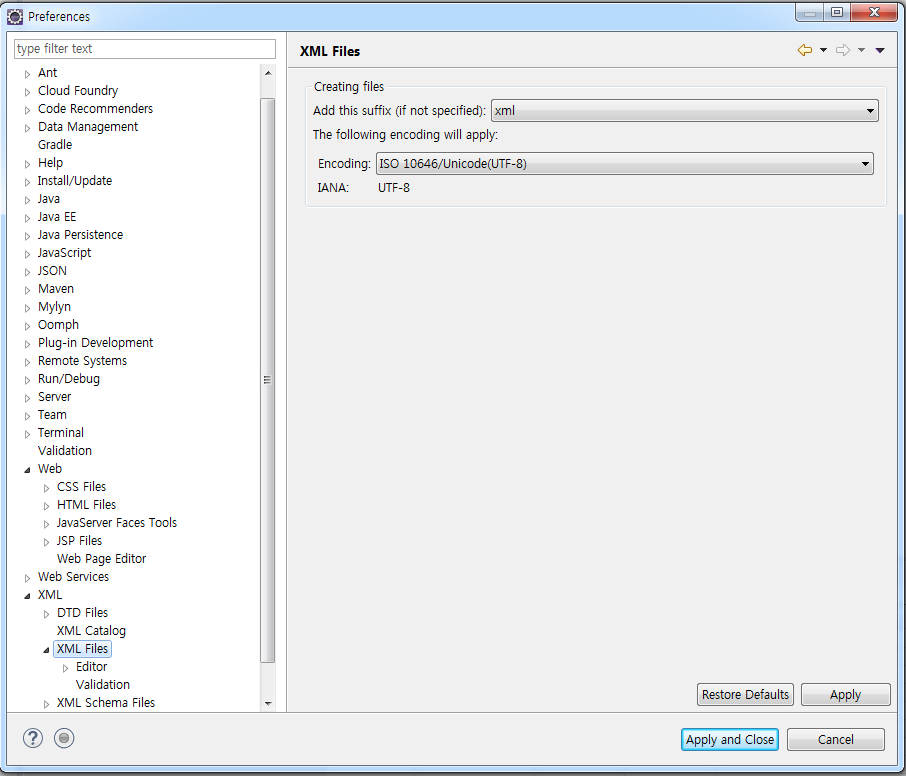This screenshot has width=906, height=776.
Task: Select Maven in the tree
Action: point(55,288)
